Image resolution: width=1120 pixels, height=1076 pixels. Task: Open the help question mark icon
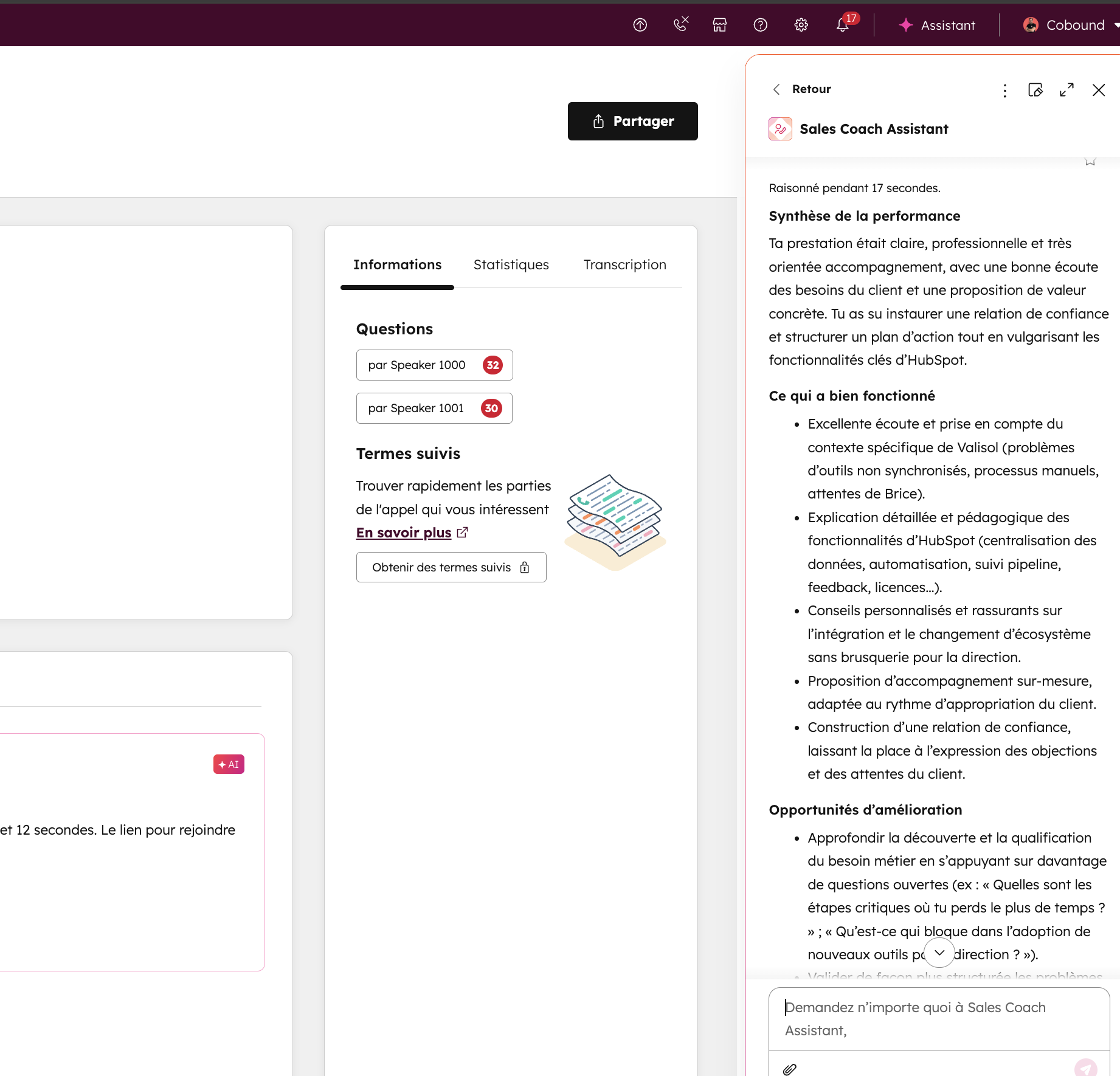click(x=760, y=25)
